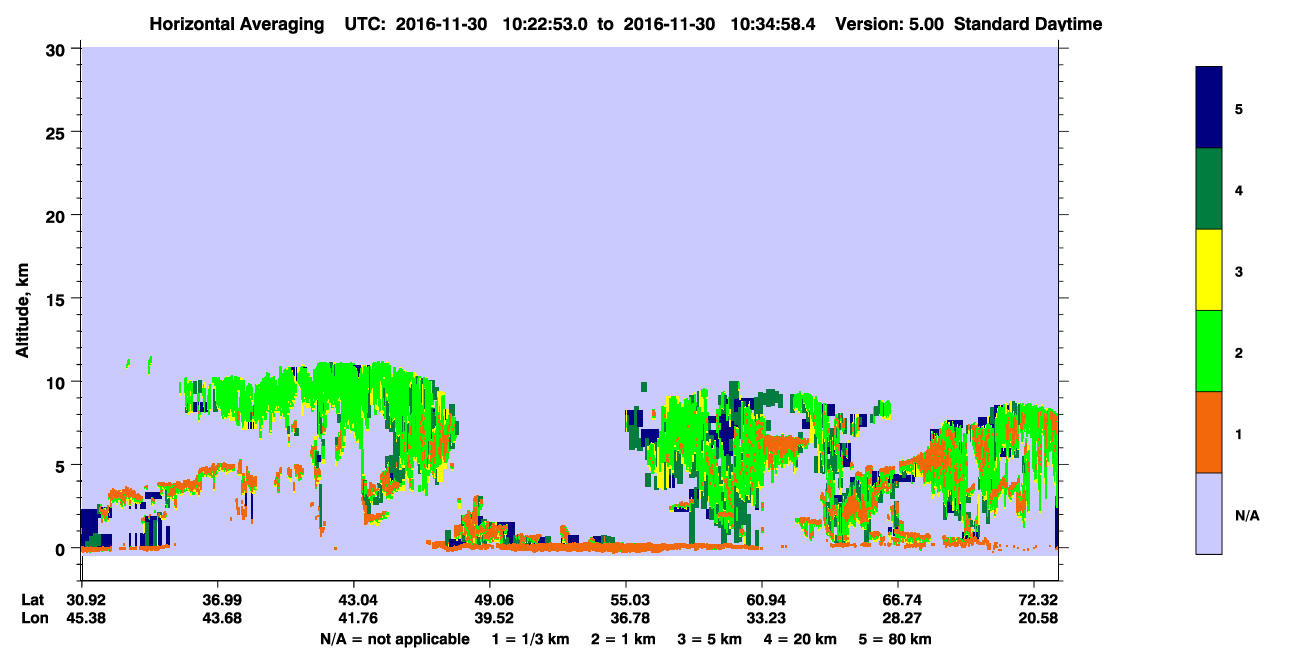
Task: Click the 'Lon' row label
Action: 34,619
